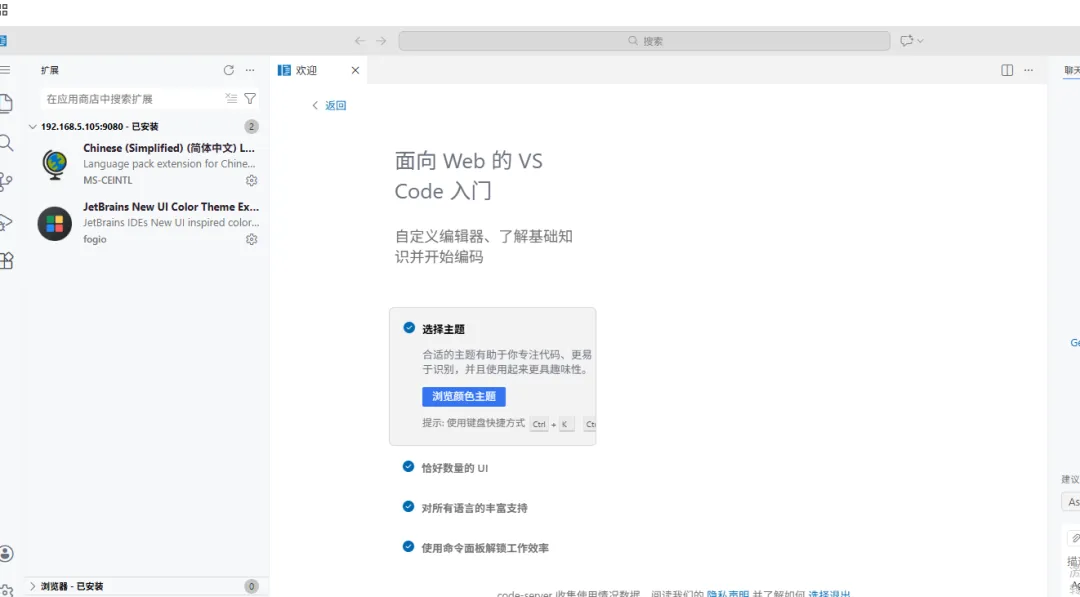The width and height of the screenshot is (1080, 597).
Task: Click the top 搜索 command center box
Action: [x=645, y=41]
